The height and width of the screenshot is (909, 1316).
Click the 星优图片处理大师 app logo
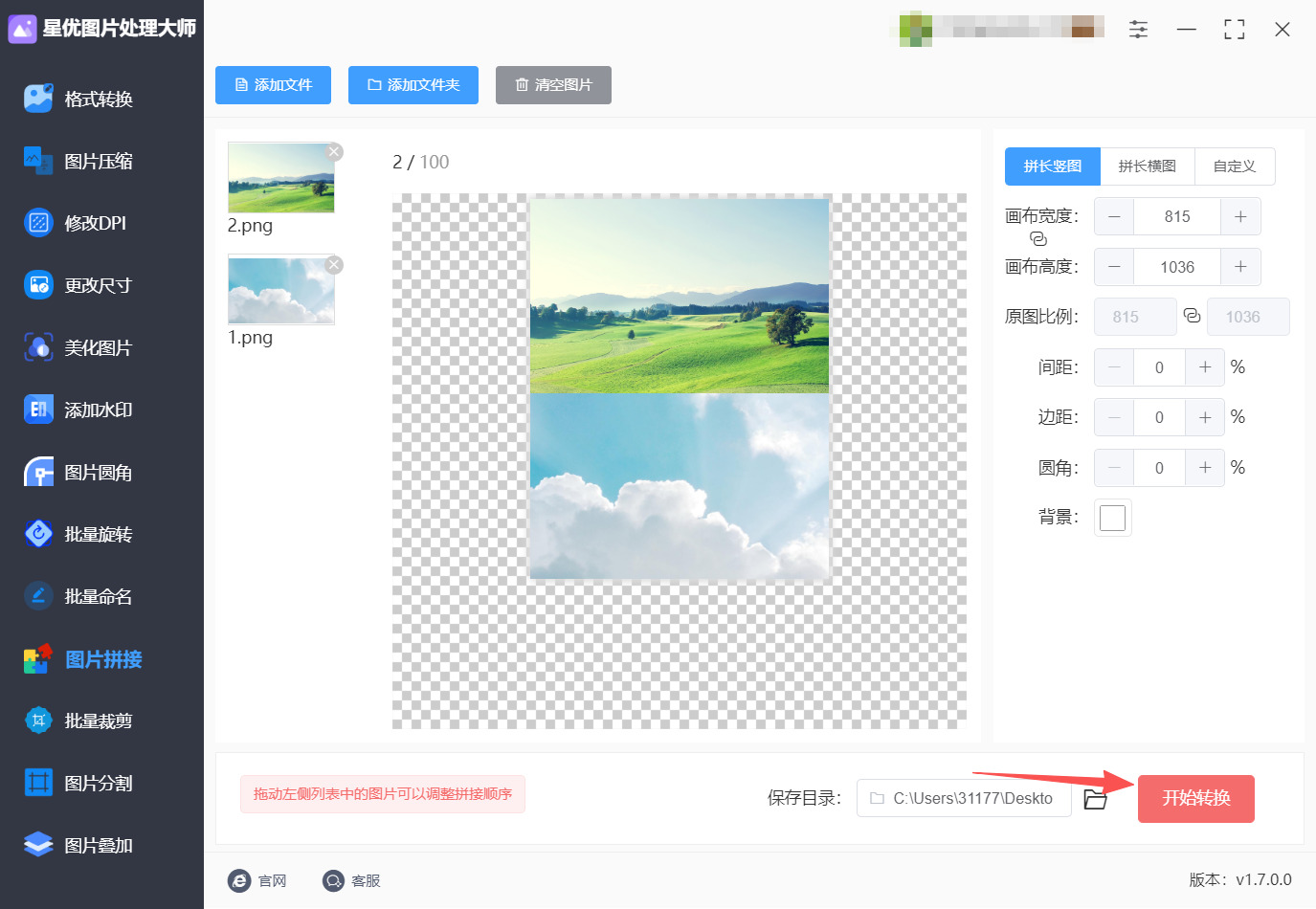point(22,29)
